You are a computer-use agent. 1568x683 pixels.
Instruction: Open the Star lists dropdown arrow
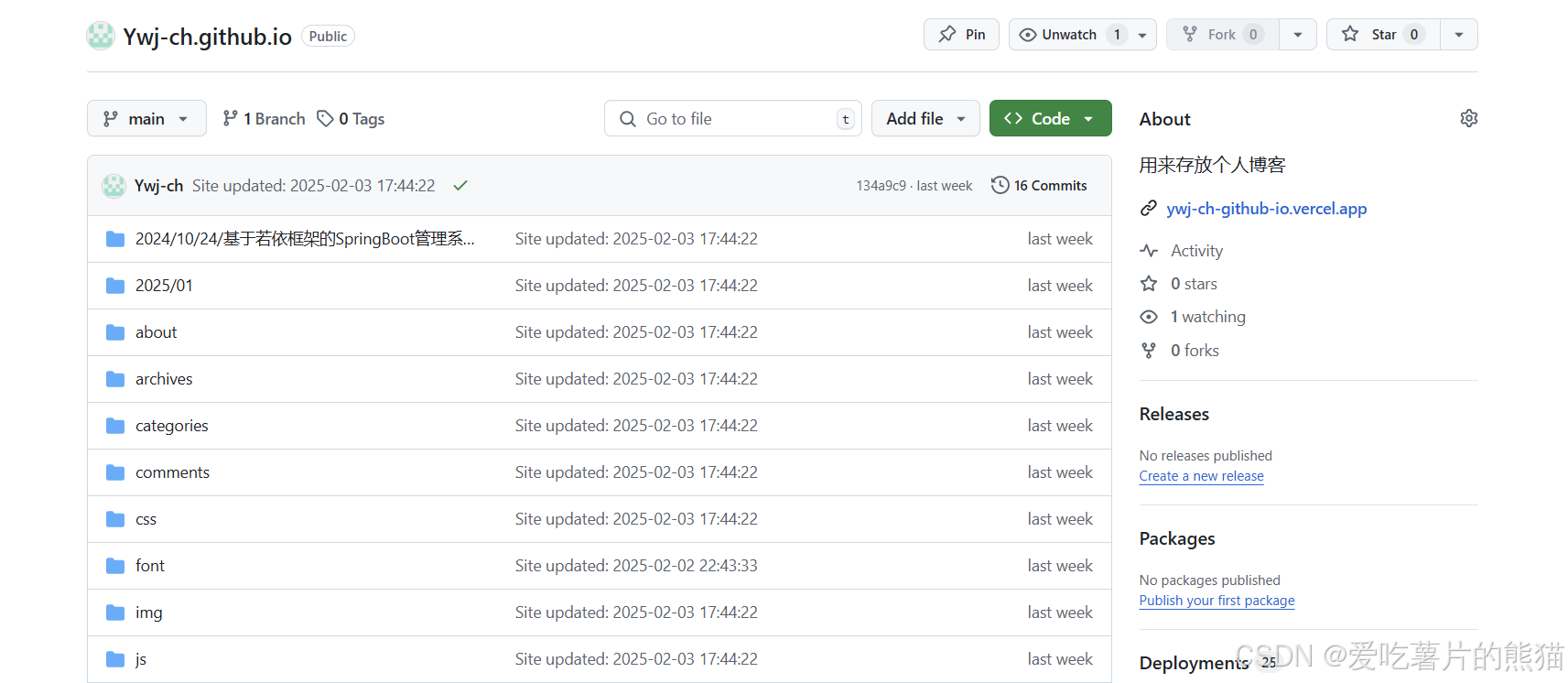(x=1459, y=34)
